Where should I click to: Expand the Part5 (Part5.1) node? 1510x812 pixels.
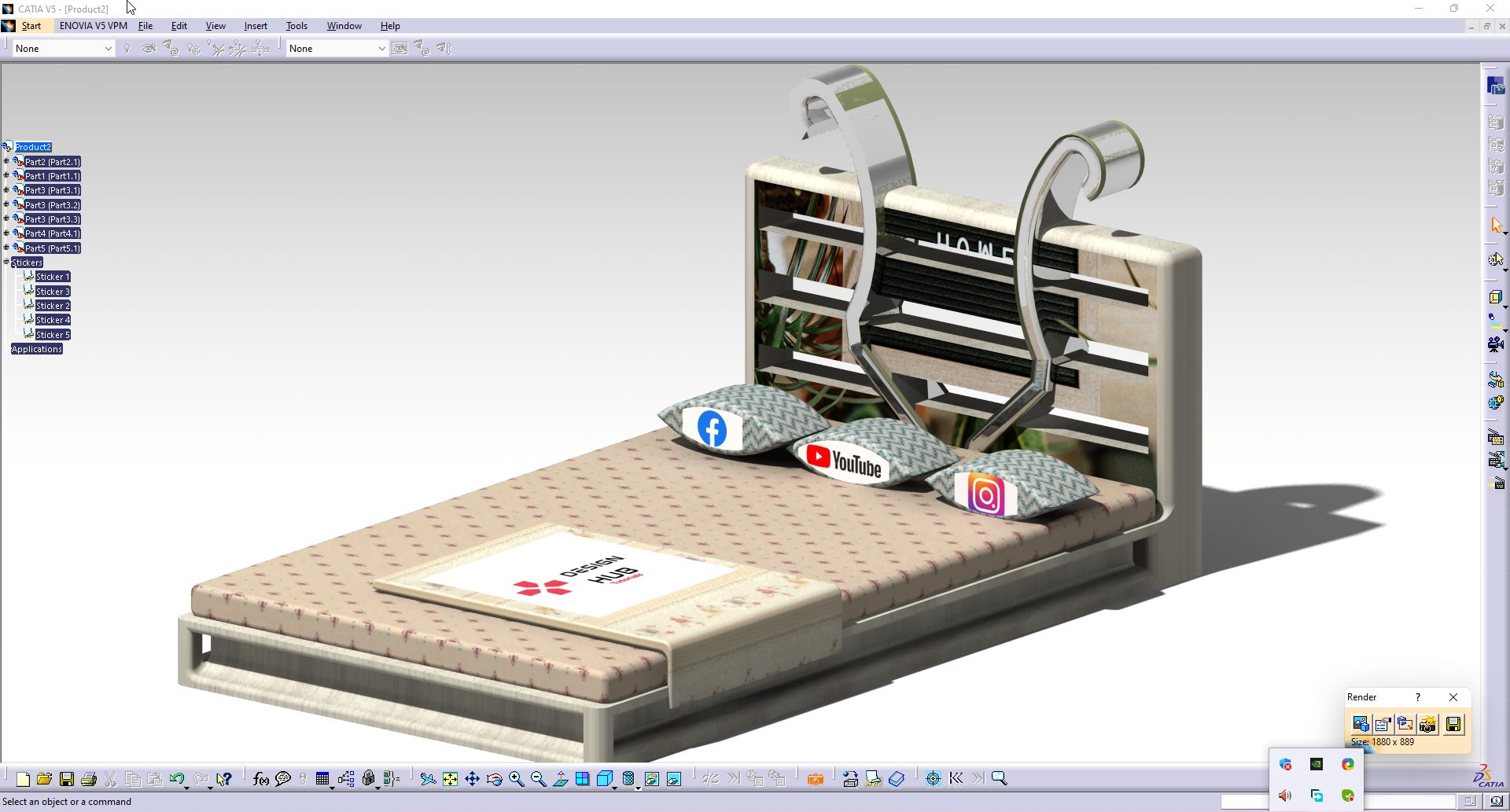(x=6, y=248)
